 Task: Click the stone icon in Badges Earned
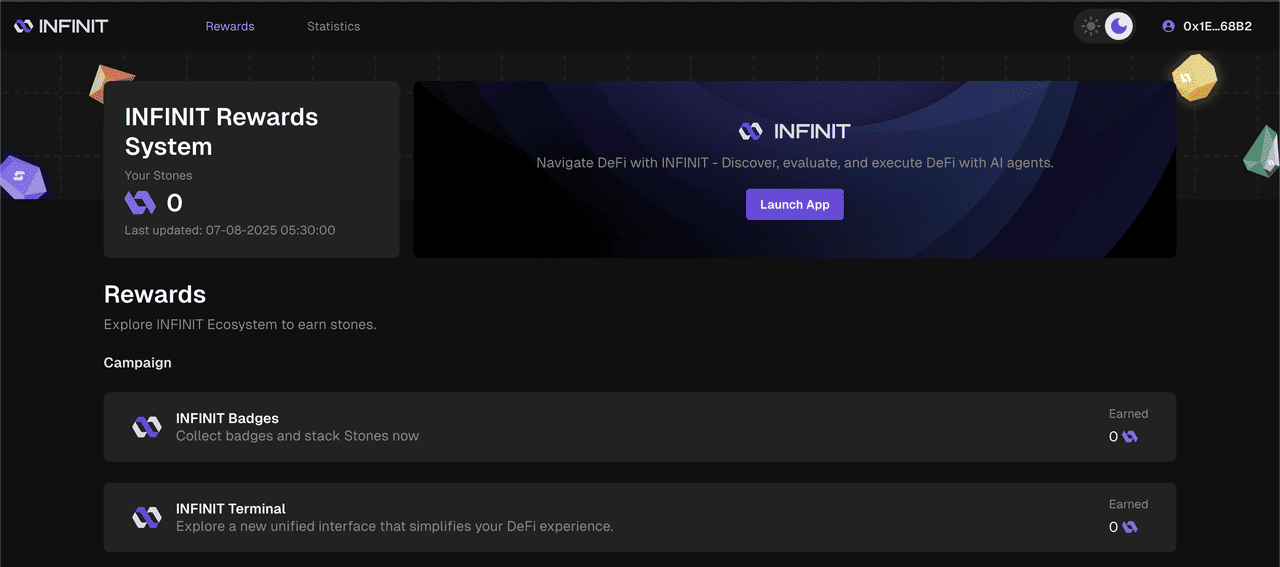pos(1130,437)
